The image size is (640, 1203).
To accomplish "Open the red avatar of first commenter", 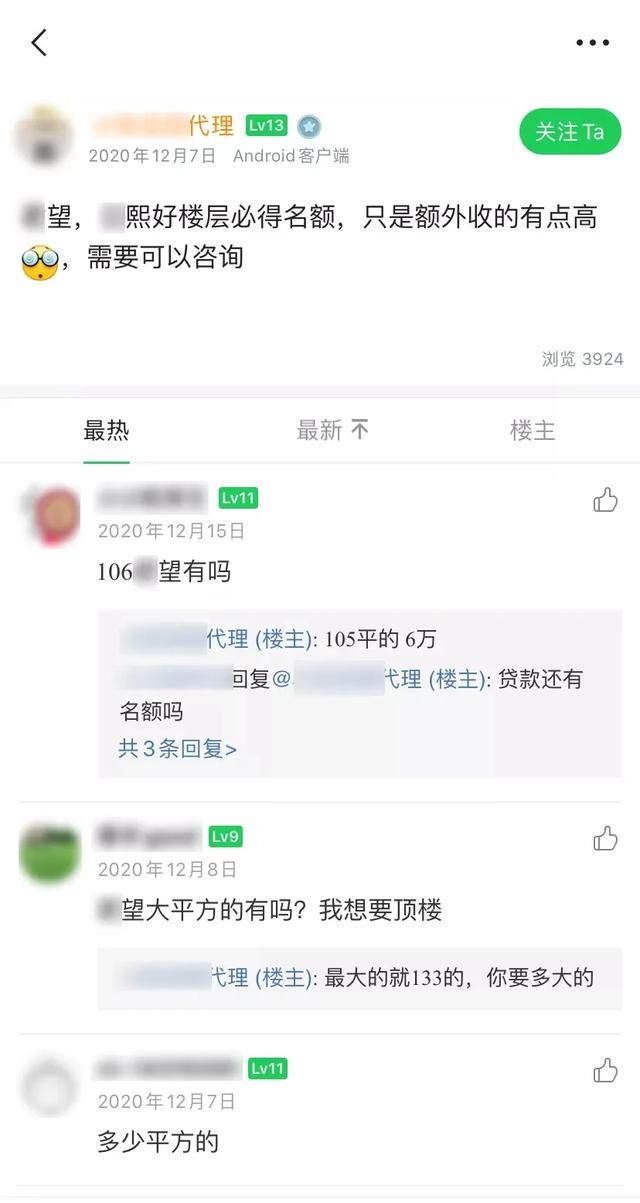I will point(50,516).
